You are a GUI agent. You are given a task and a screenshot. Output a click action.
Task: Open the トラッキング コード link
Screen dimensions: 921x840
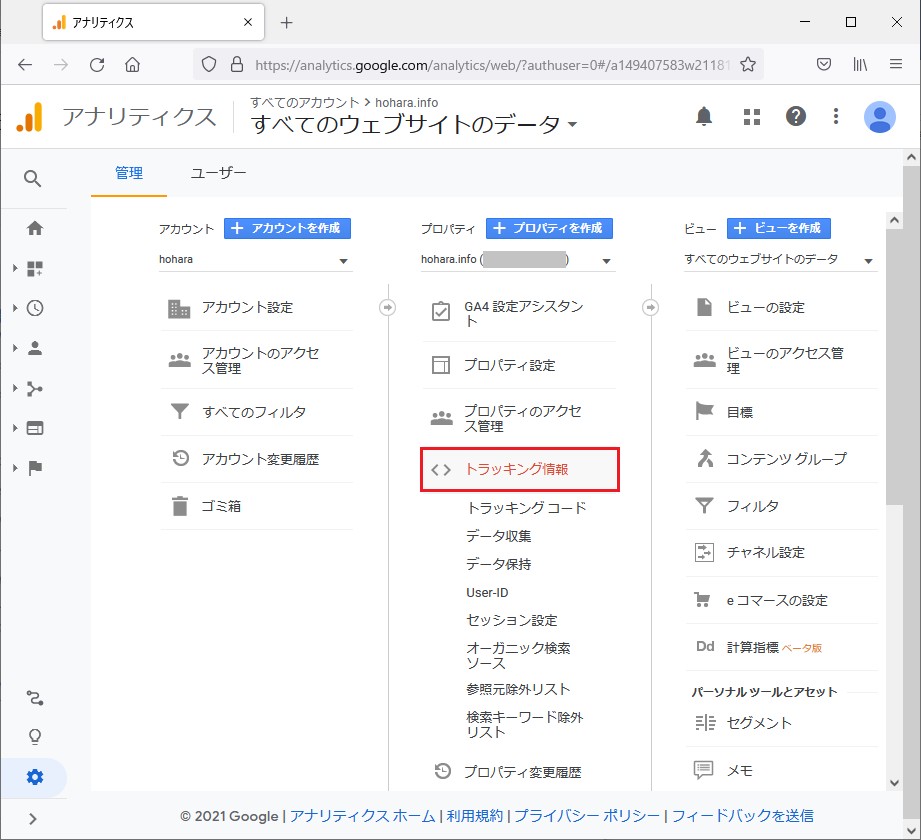[x=526, y=508]
